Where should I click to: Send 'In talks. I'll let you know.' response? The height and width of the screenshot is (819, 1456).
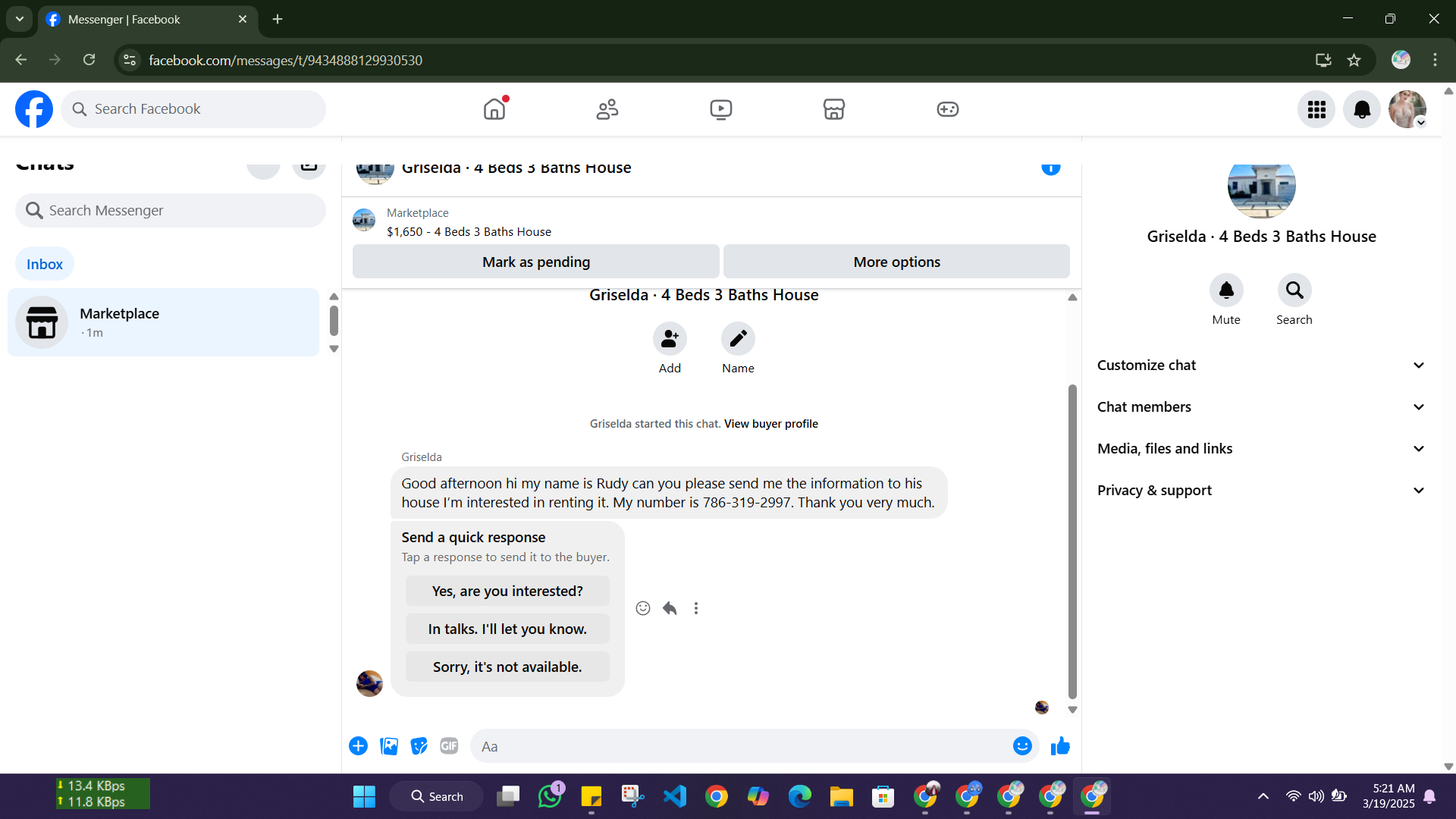[507, 629]
